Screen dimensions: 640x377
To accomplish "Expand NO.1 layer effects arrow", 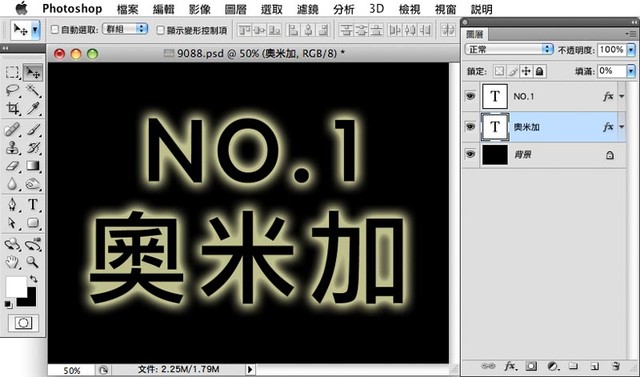I will click(622, 96).
